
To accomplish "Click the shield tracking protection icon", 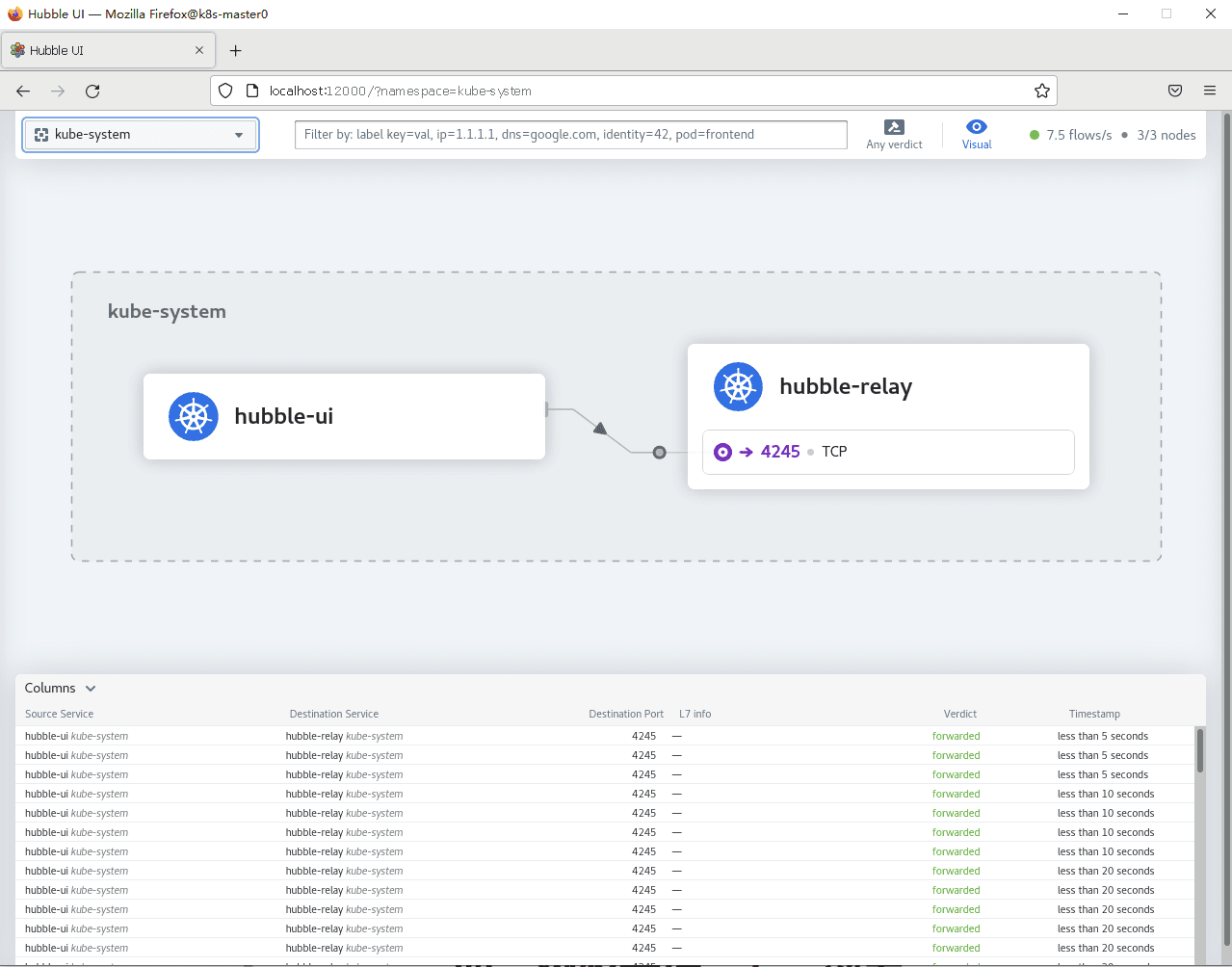I will tap(225, 91).
